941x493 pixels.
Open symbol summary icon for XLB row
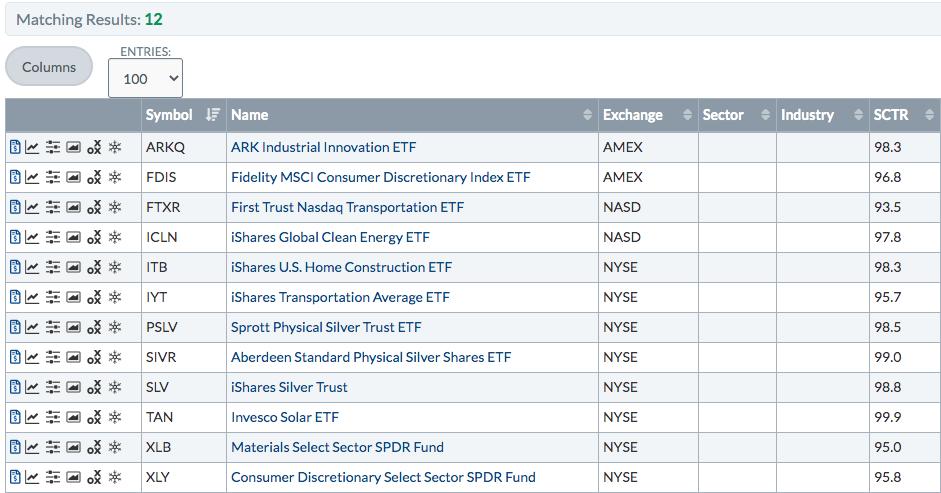coord(15,447)
